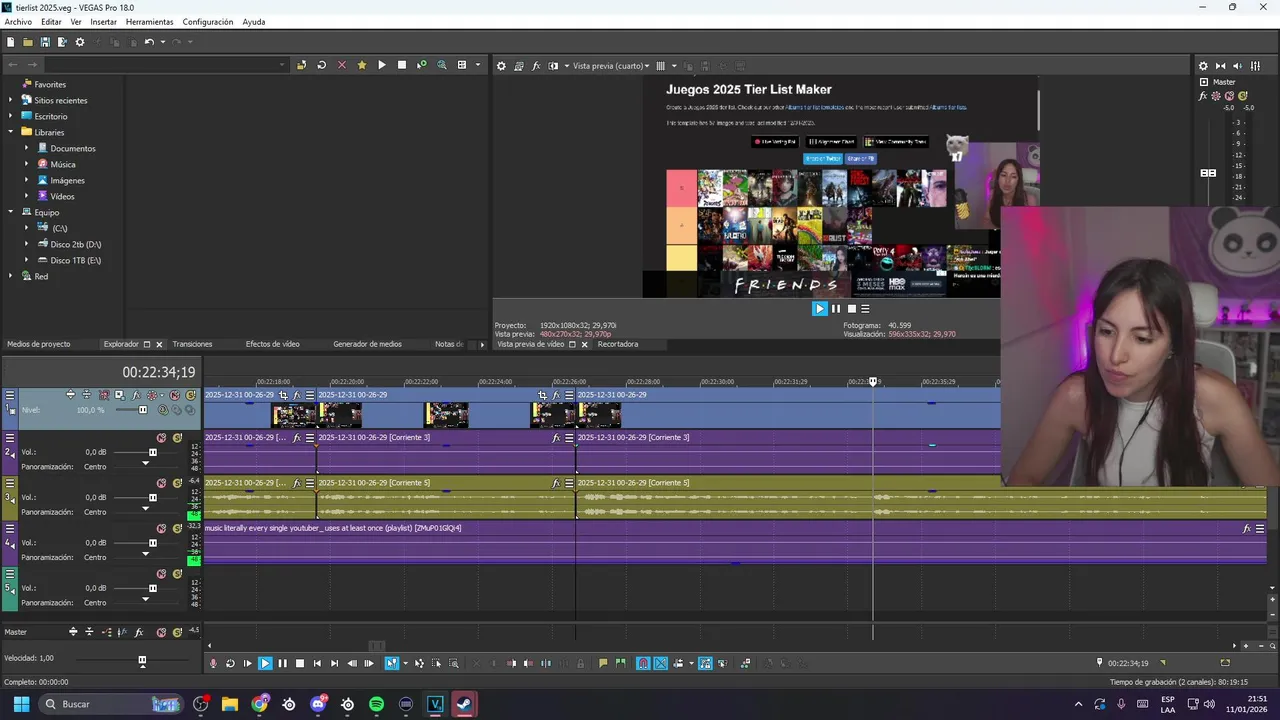Viewport: 1280px width, 720px height.
Task: Toggle snapping (magnet icon)
Action: (x=643, y=663)
